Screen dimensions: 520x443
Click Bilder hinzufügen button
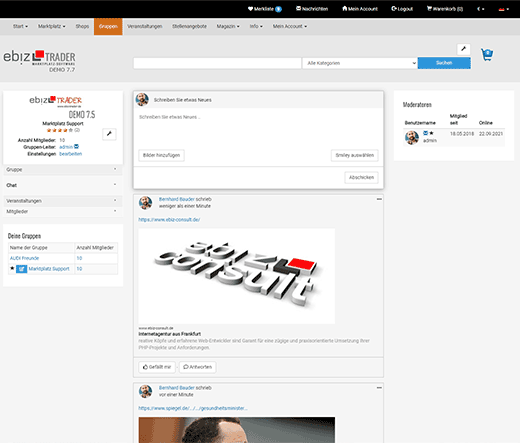tap(161, 155)
